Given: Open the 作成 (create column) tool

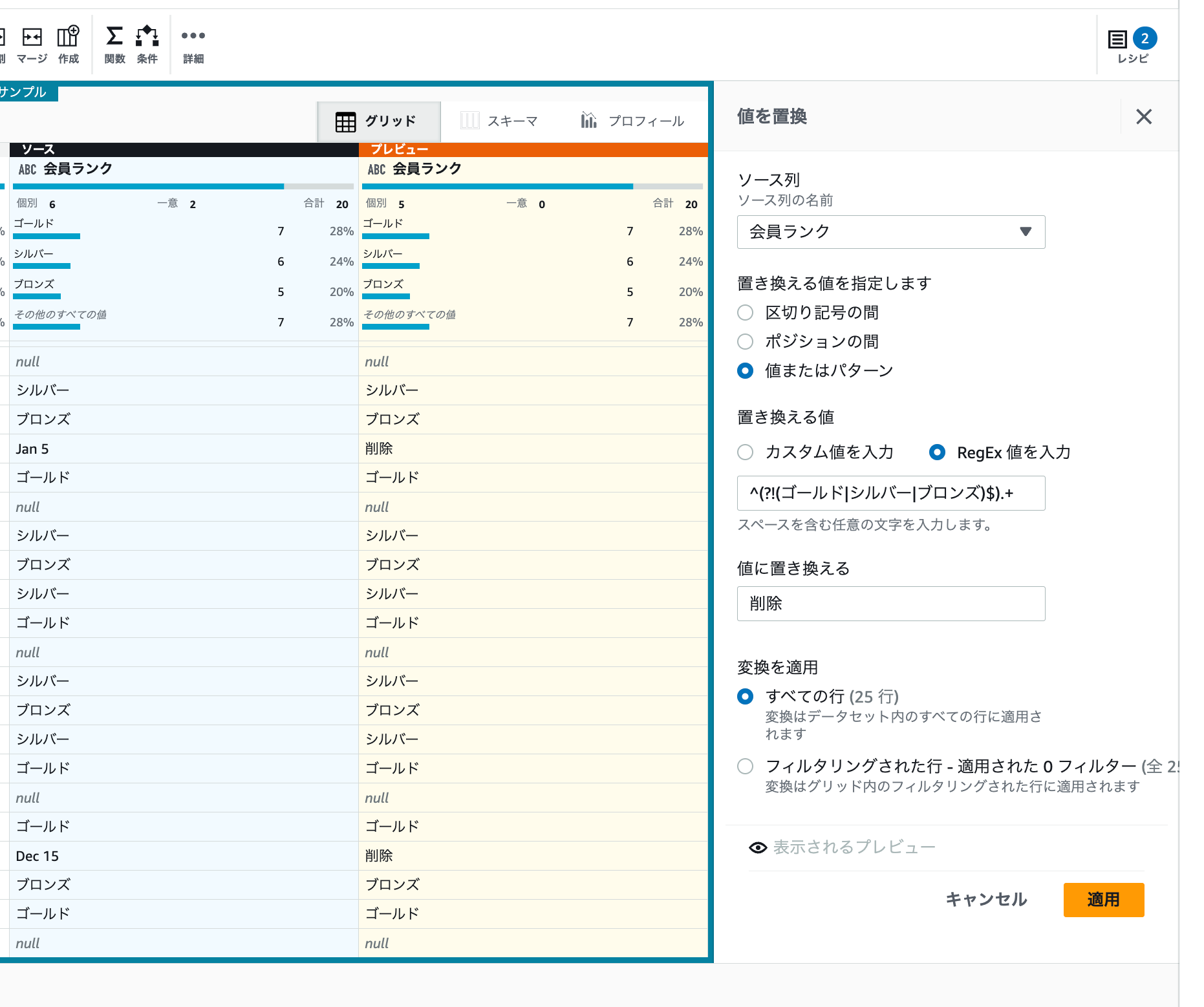Looking at the screenshot, I should point(68,45).
